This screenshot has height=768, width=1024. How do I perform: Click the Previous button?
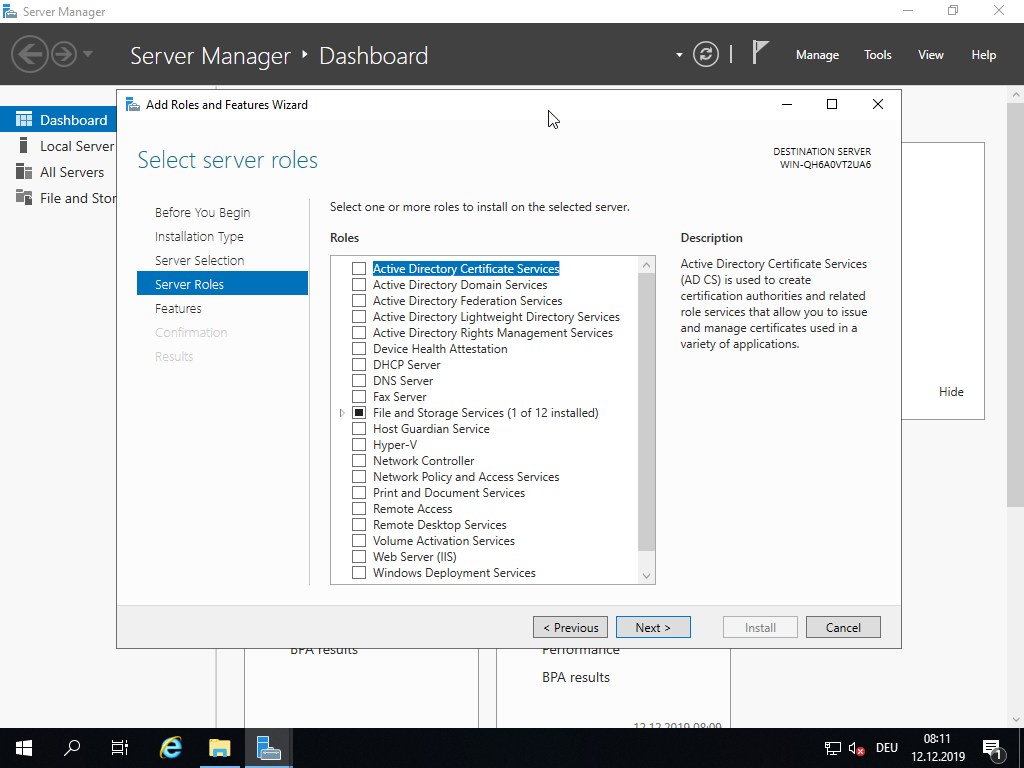[570, 627]
